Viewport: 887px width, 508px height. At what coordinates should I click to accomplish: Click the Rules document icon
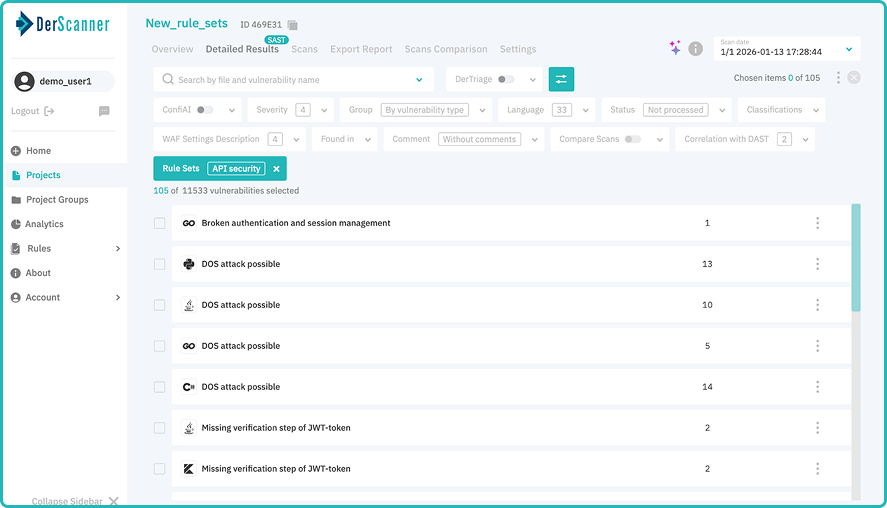pos(16,248)
